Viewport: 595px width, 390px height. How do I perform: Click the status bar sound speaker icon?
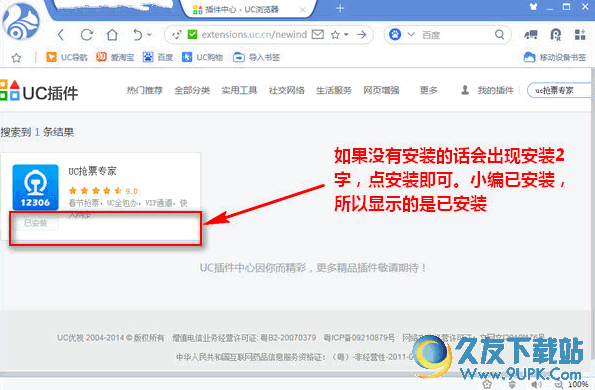(535, 385)
